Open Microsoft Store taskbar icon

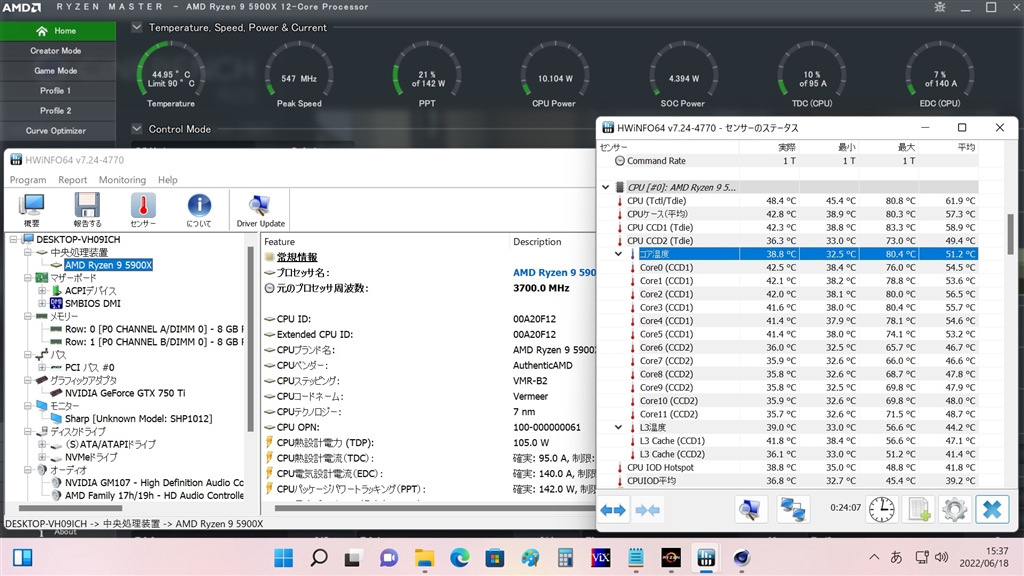(x=494, y=558)
